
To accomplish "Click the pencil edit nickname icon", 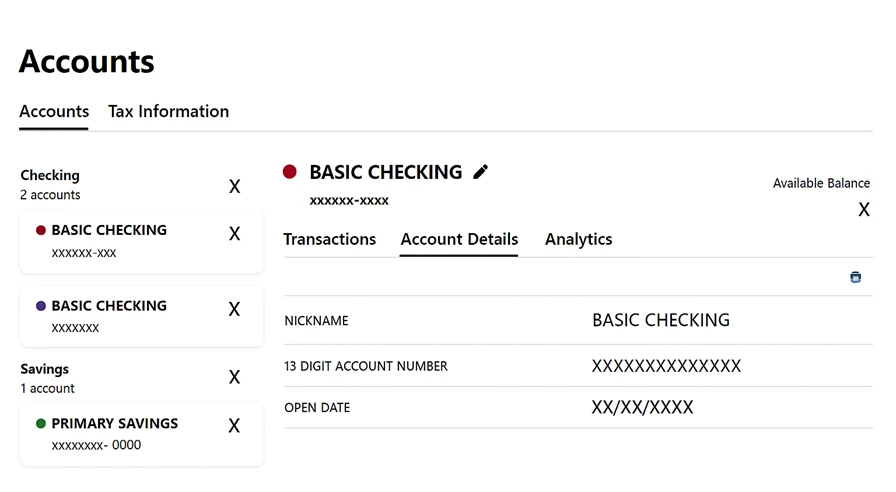I will tap(481, 172).
